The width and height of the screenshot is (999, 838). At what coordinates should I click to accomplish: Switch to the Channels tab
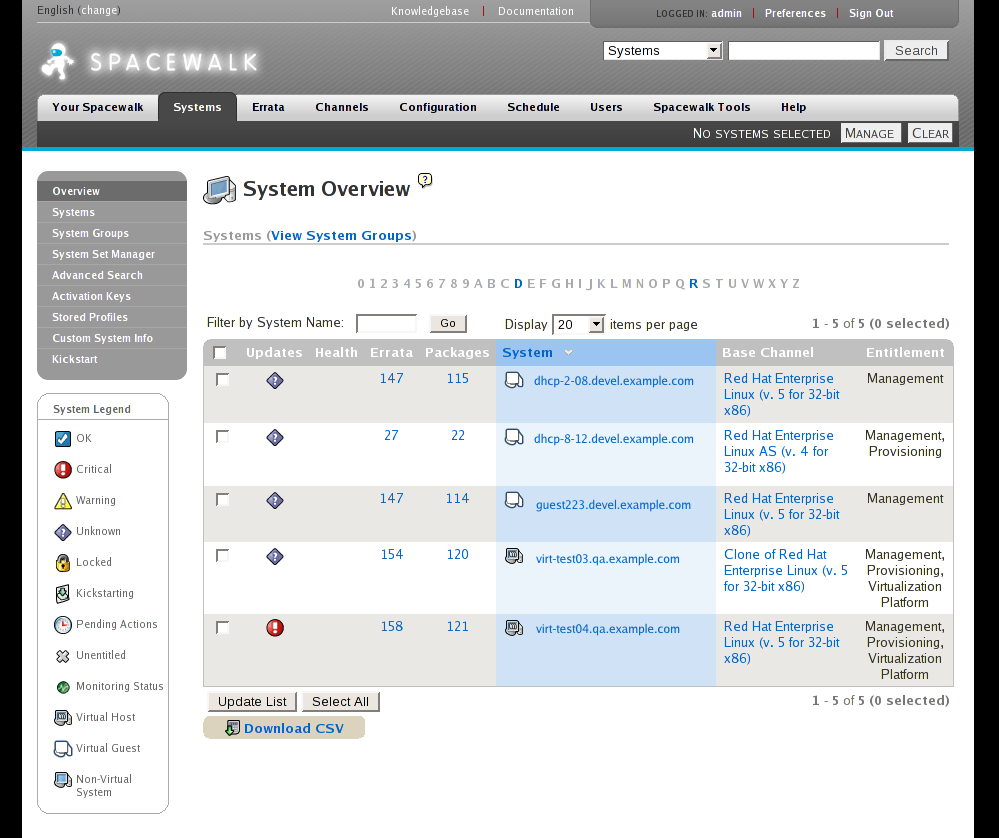(x=341, y=107)
